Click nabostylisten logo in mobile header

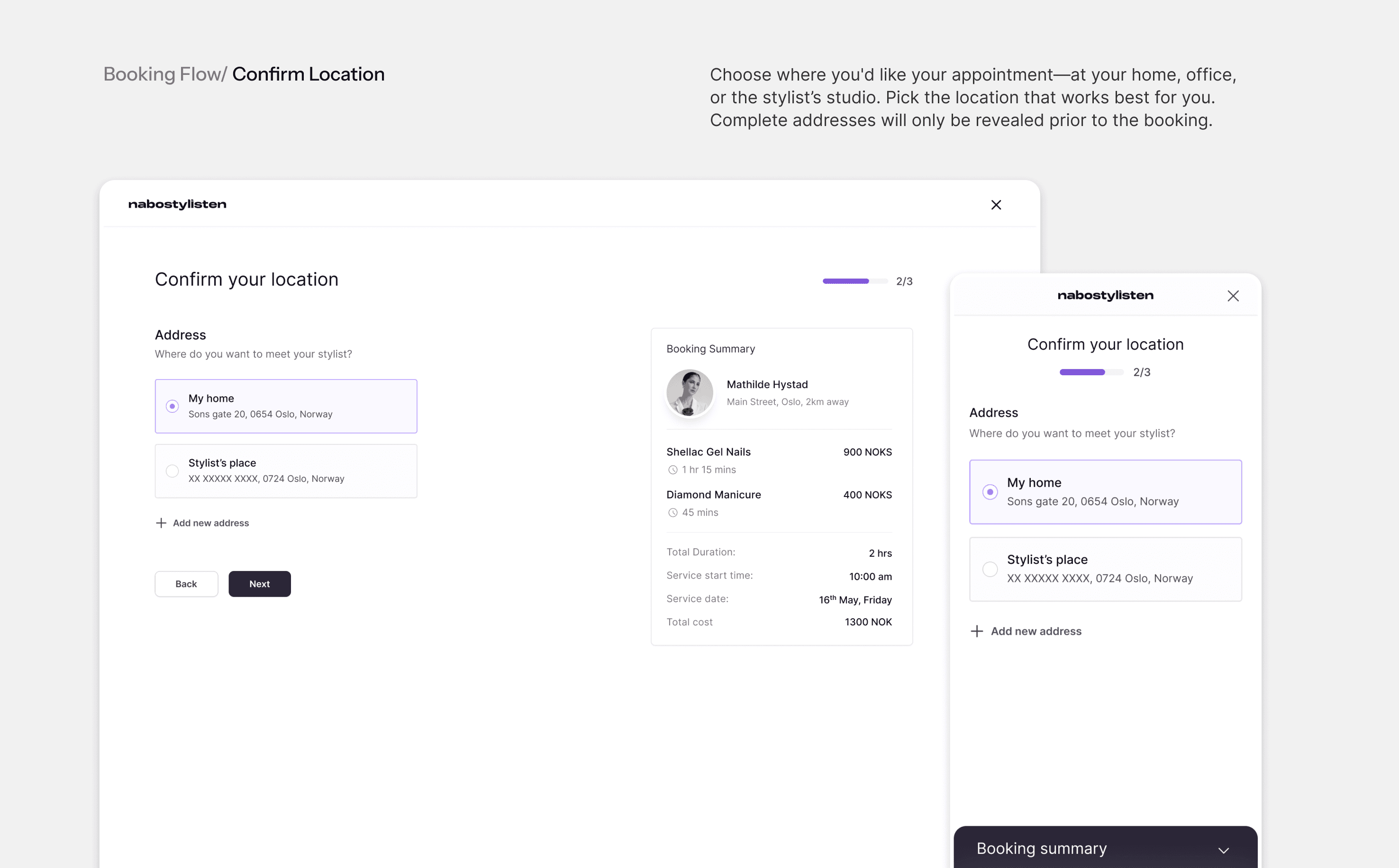1105,296
